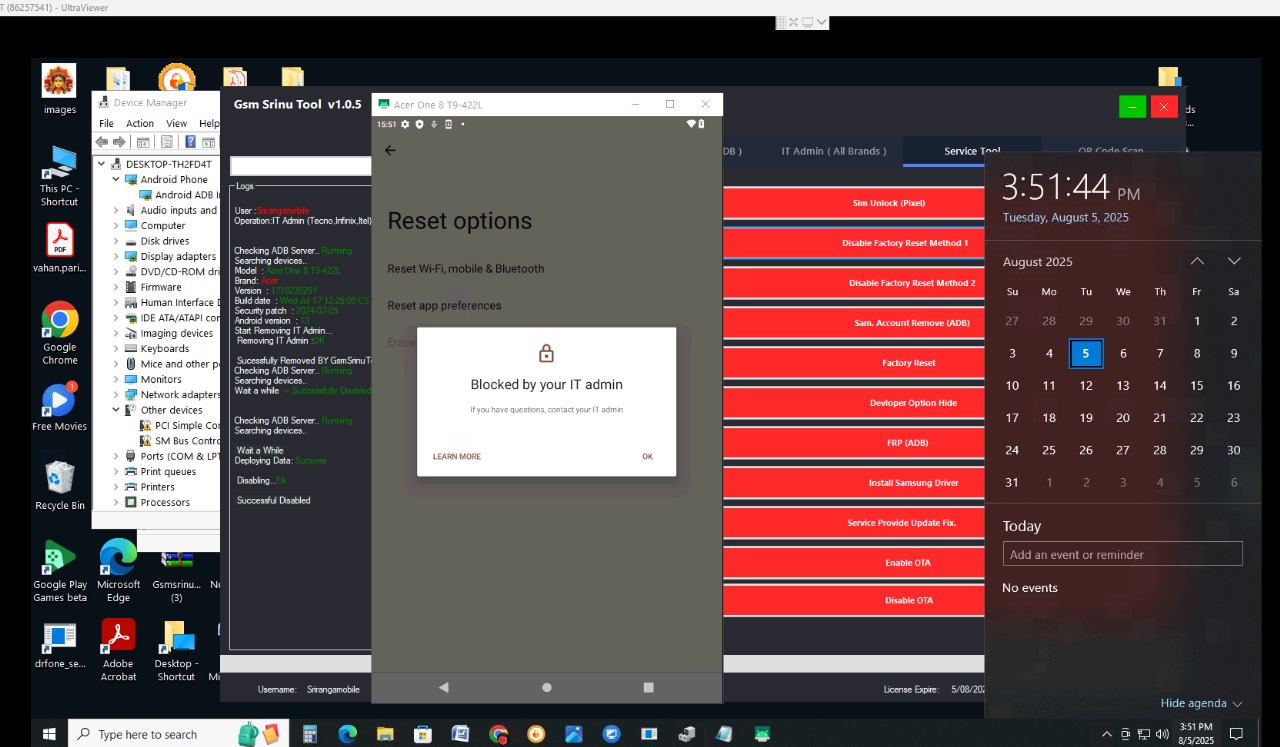Viewport: 1280px width, 747px height.
Task: Click the Add an event or reminder field
Action: 1122,554
